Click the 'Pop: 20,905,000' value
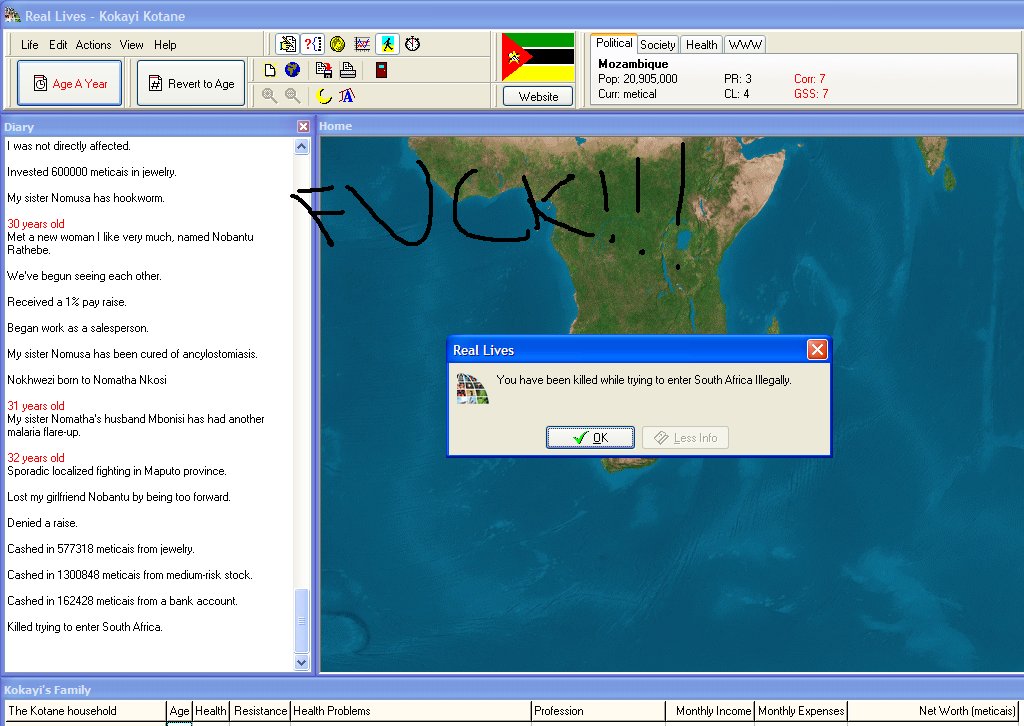 637,79
